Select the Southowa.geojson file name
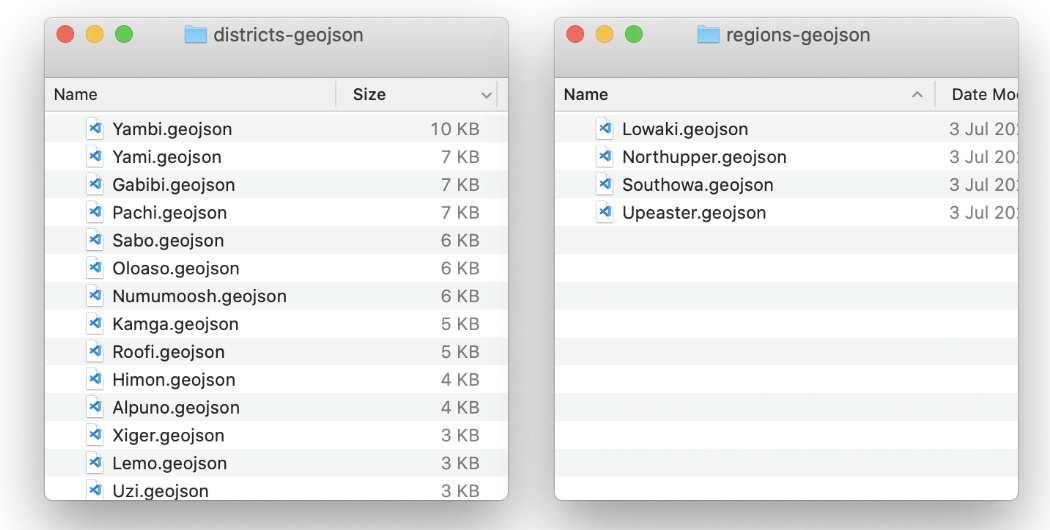Screen dimensions: 1050x530 [698, 184]
